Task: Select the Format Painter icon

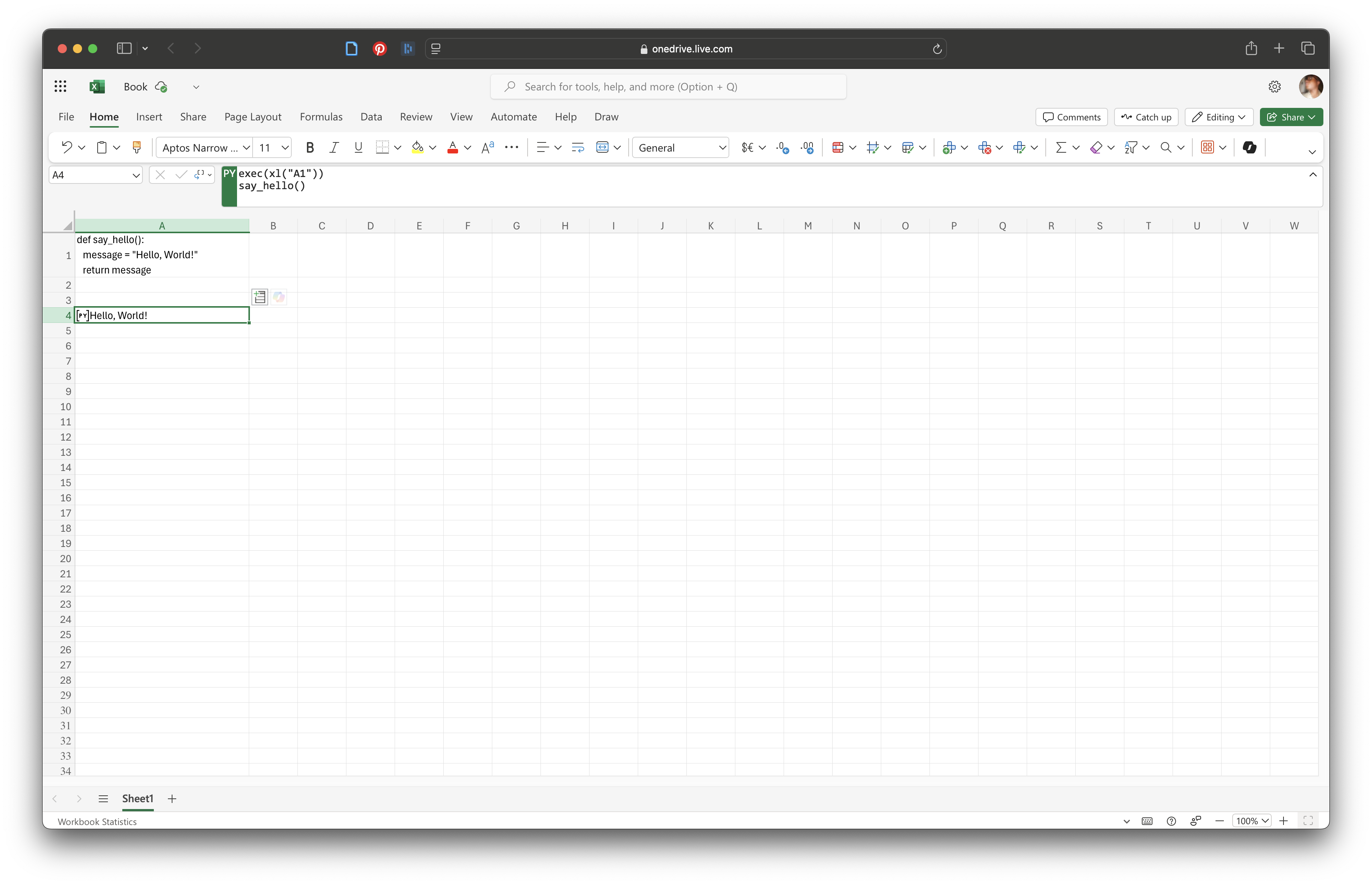Action: (x=137, y=148)
